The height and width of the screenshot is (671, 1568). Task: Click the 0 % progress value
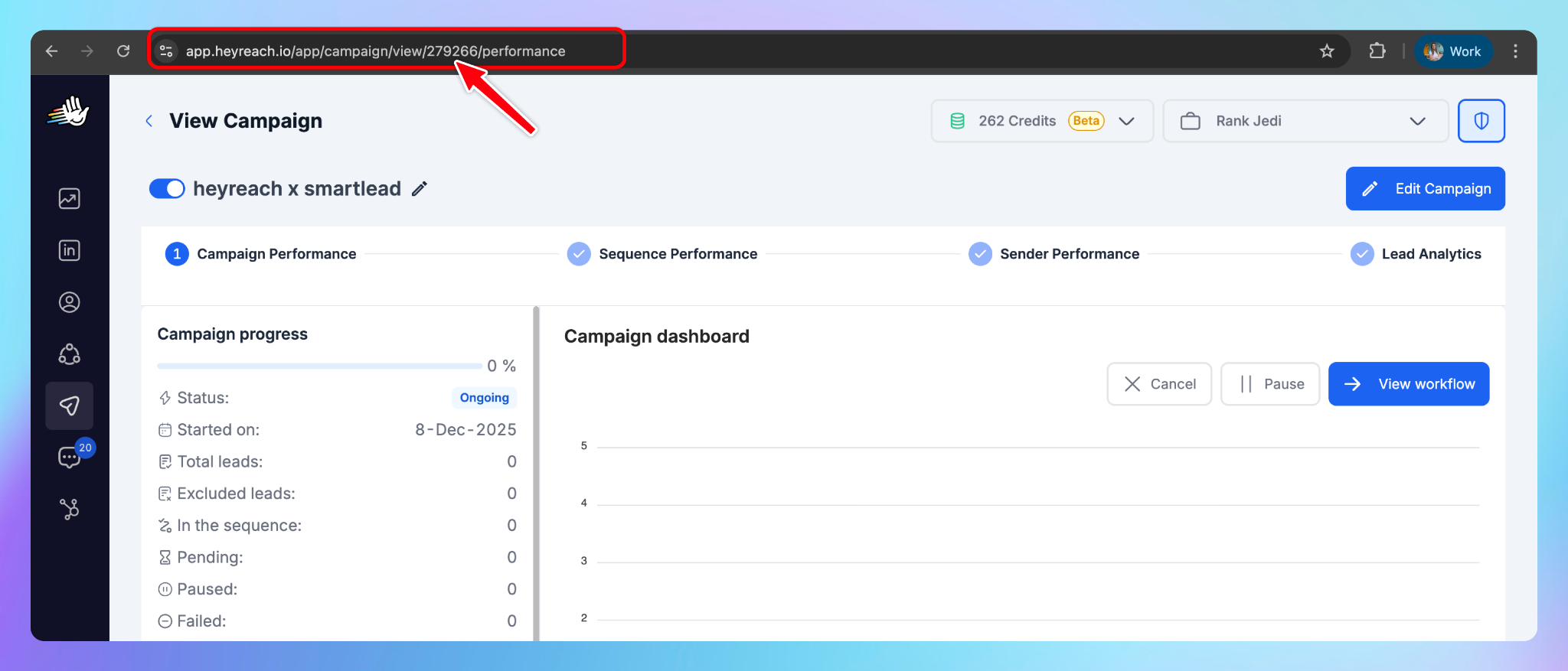pyautogui.click(x=501, y=366)
